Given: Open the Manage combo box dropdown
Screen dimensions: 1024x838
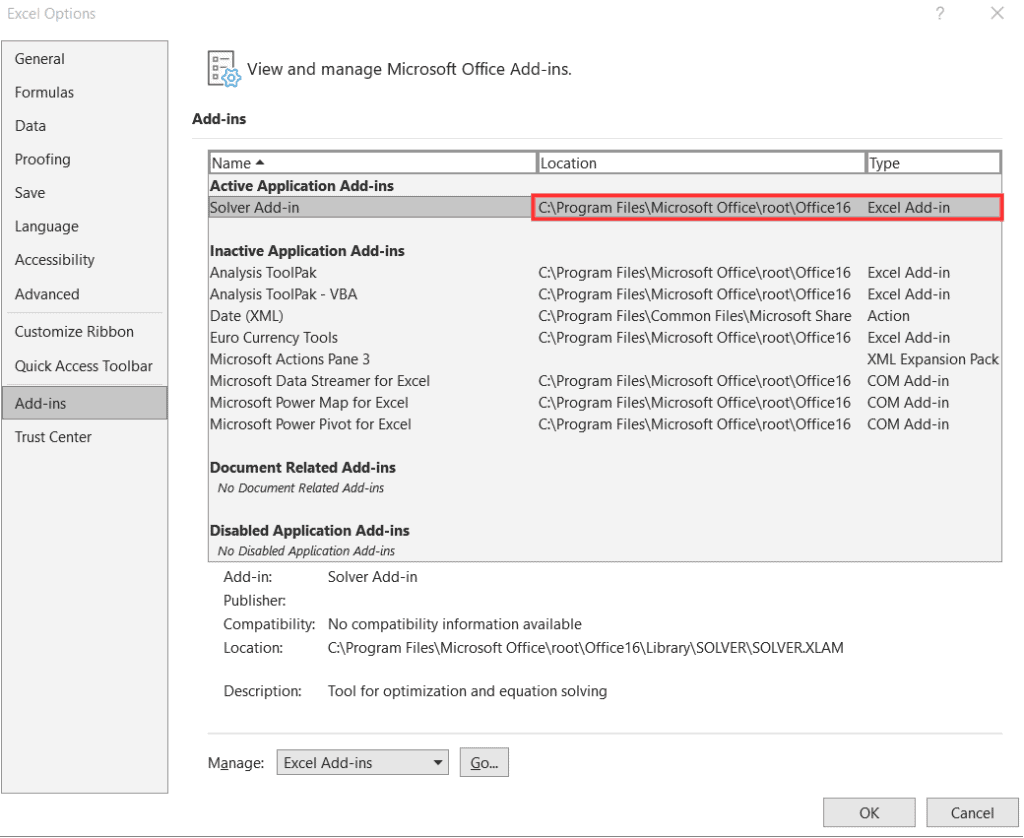Looking at the screenshot, I should click(x=438, y=762).
